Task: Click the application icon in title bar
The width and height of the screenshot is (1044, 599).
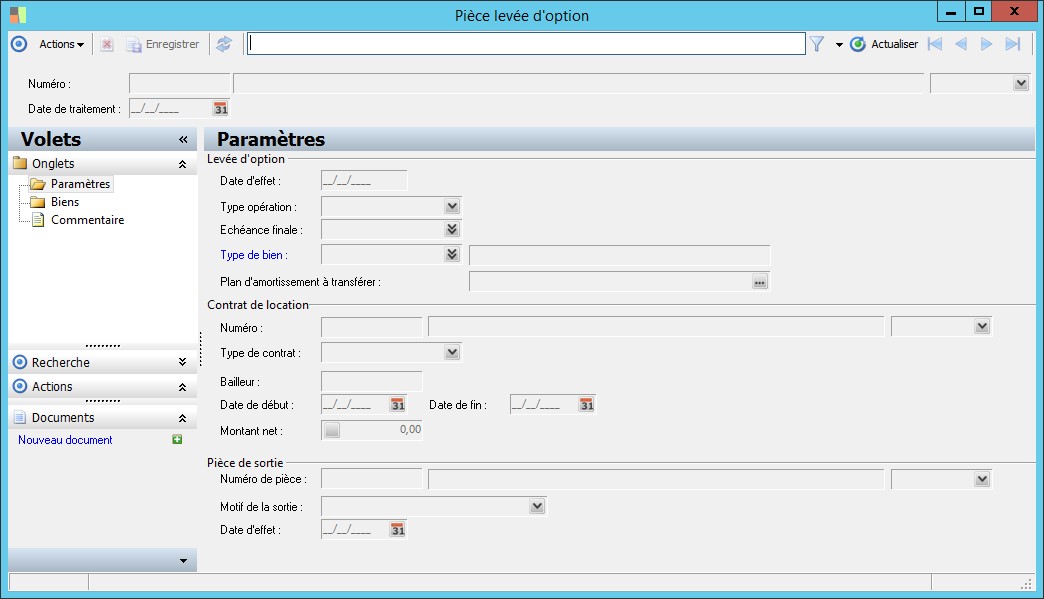Action: pos(18,15)
